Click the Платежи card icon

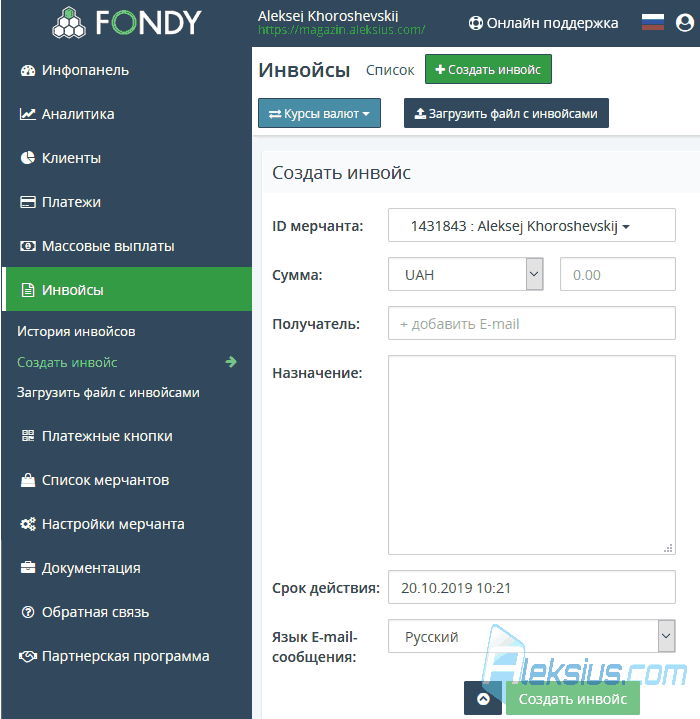tap(28, 202)
